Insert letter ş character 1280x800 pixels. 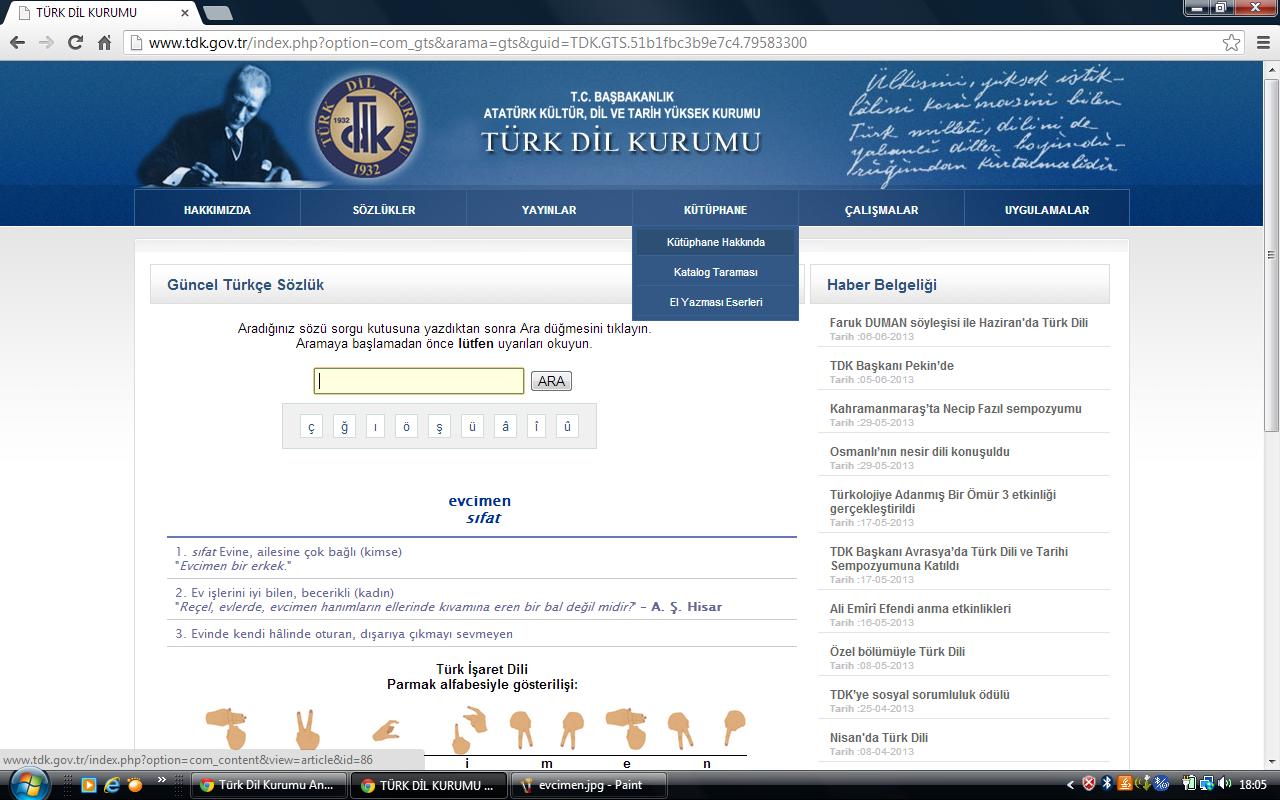point(438,427)
